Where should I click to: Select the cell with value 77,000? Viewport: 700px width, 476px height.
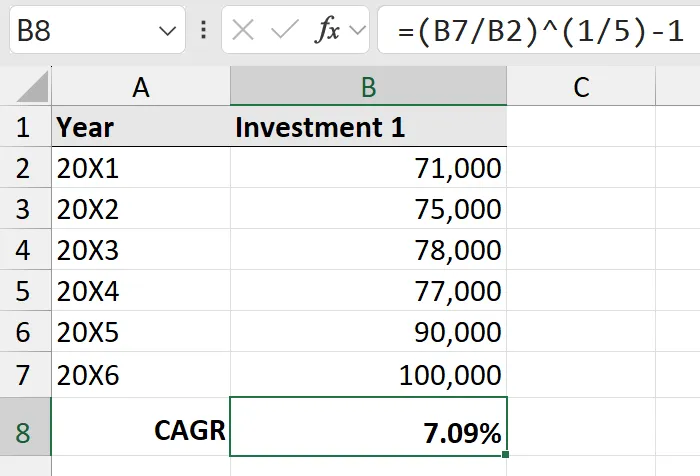(x=368, y=291)
